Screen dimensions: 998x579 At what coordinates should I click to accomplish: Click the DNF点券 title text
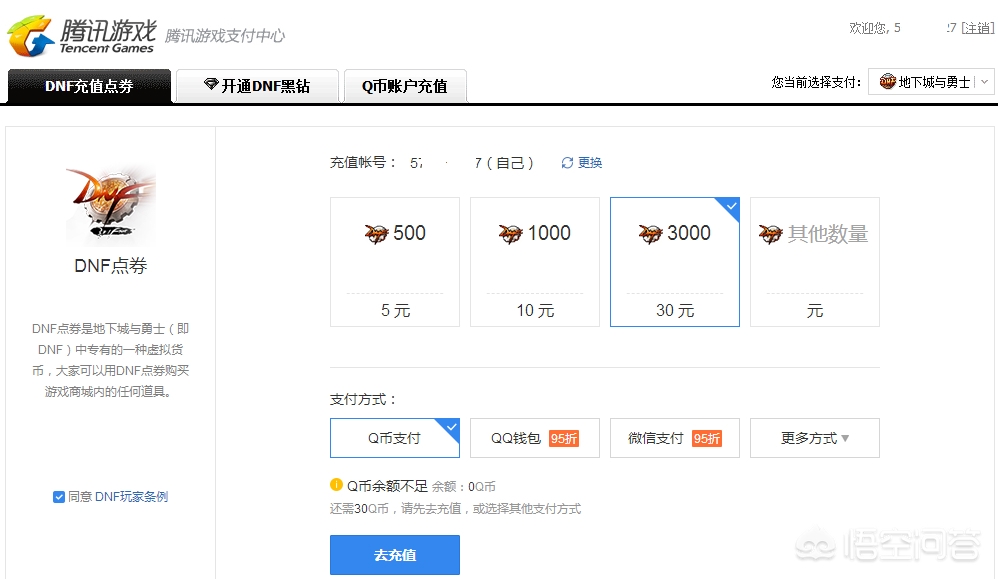pyautogui.click(x=111, y=265)
